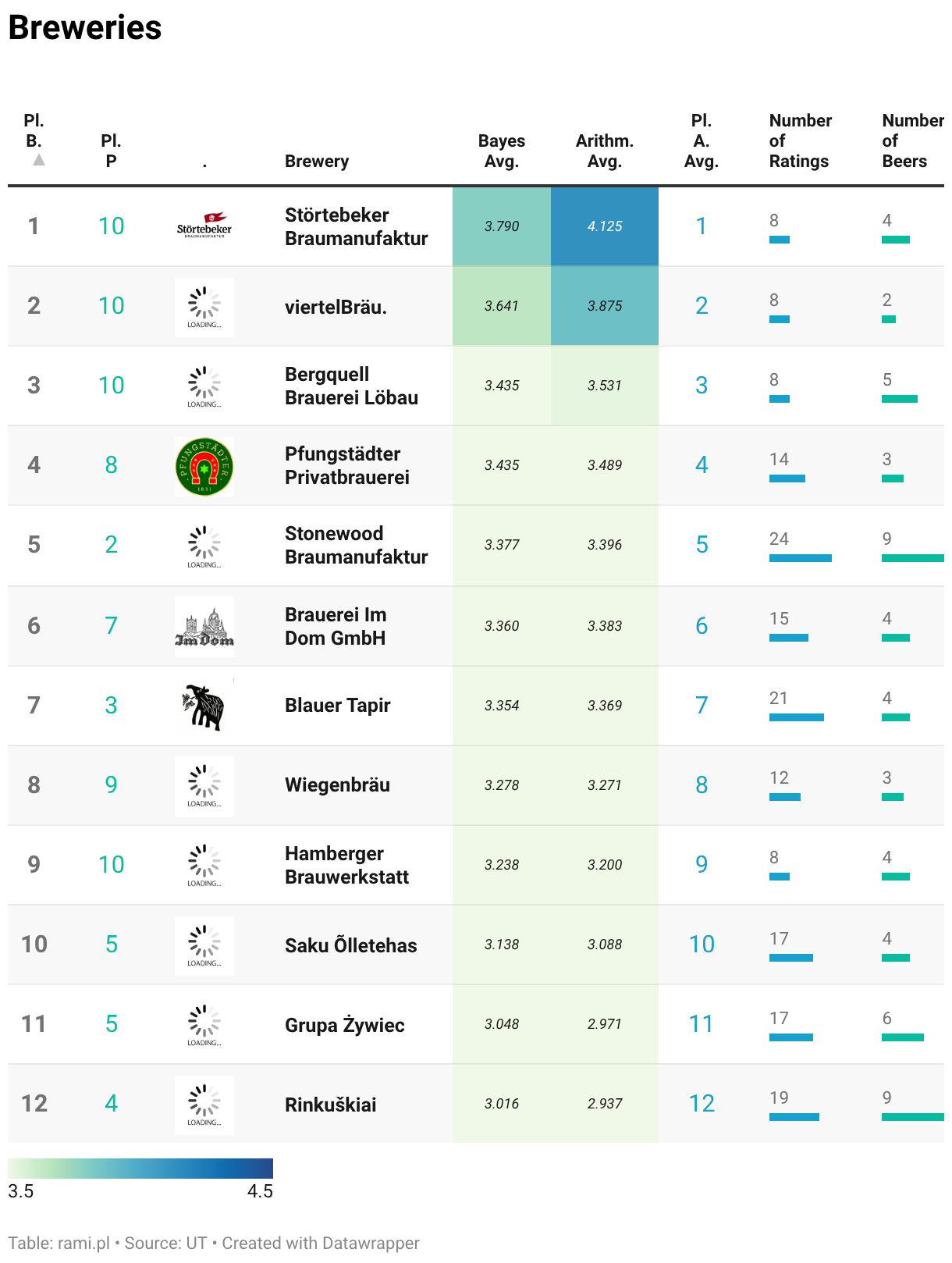Click the Pfungstädter green horseshoe logo

pos(204,467)
